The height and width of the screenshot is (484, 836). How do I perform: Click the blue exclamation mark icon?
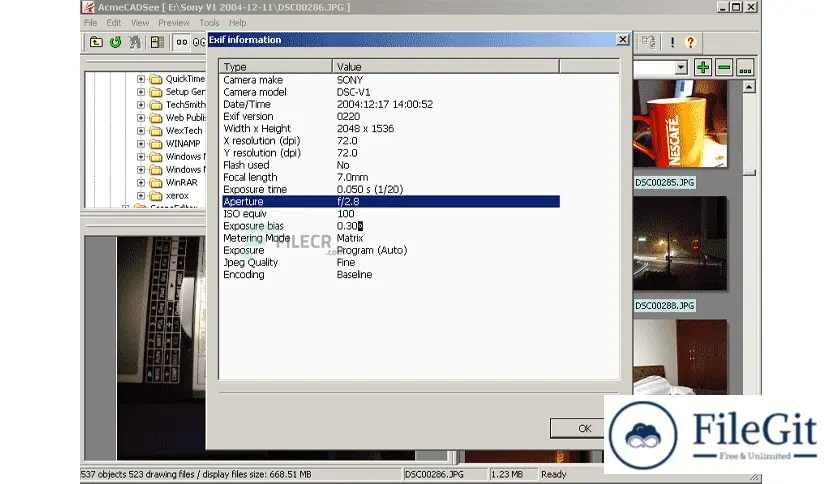pos(672,42)
